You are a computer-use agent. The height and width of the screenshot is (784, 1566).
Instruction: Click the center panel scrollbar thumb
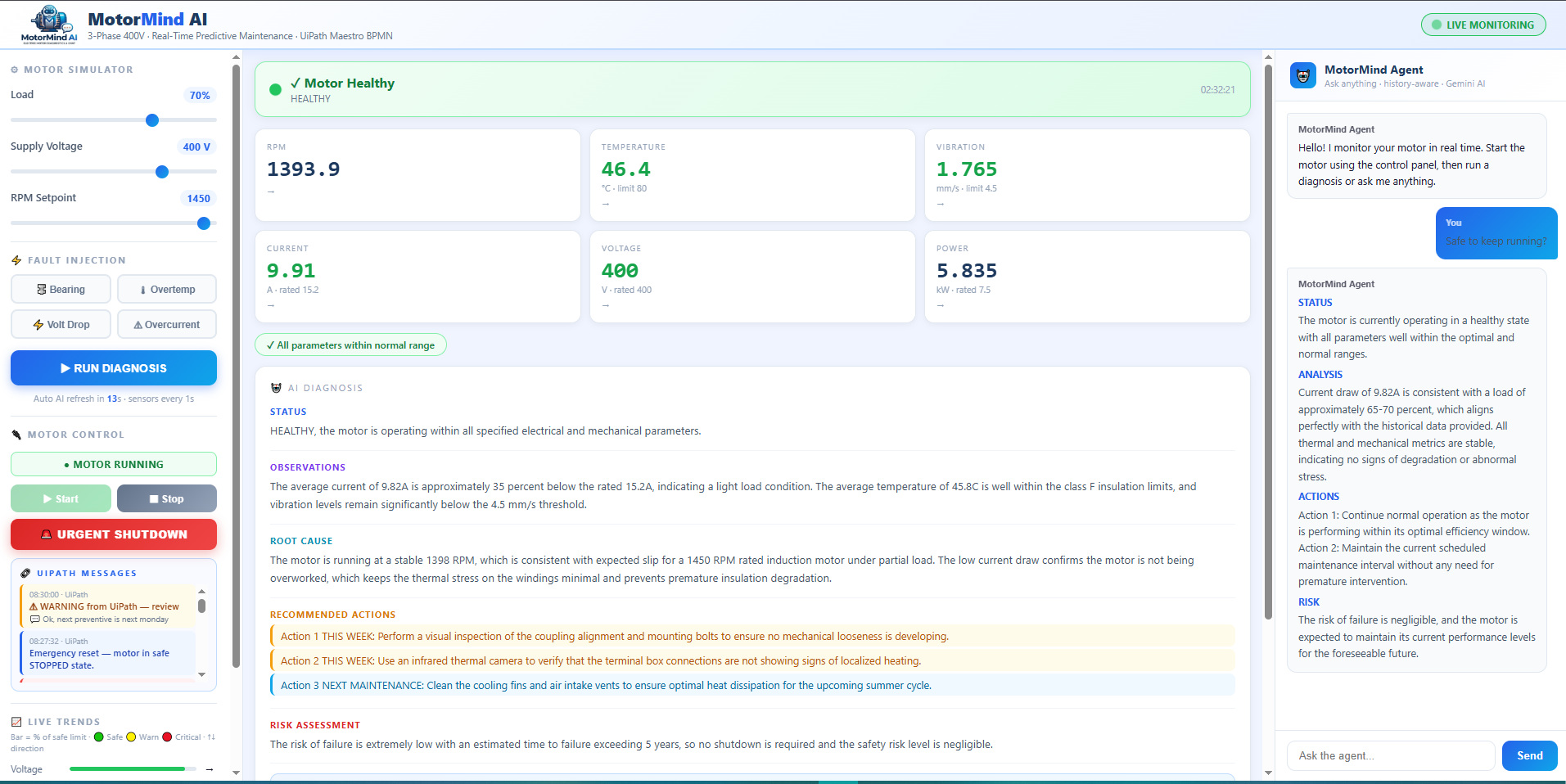point(1268,340)
